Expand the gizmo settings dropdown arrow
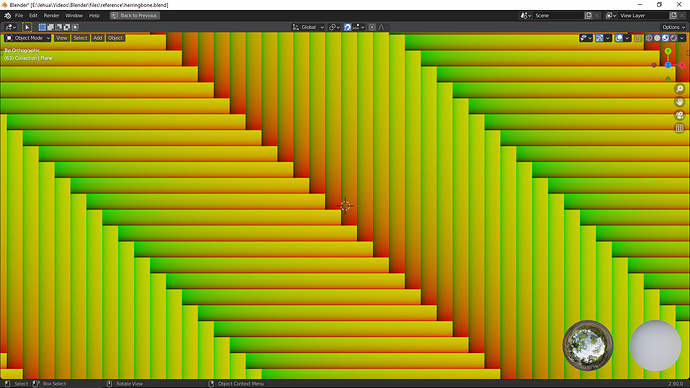690x388 pixels. (608, 38)
